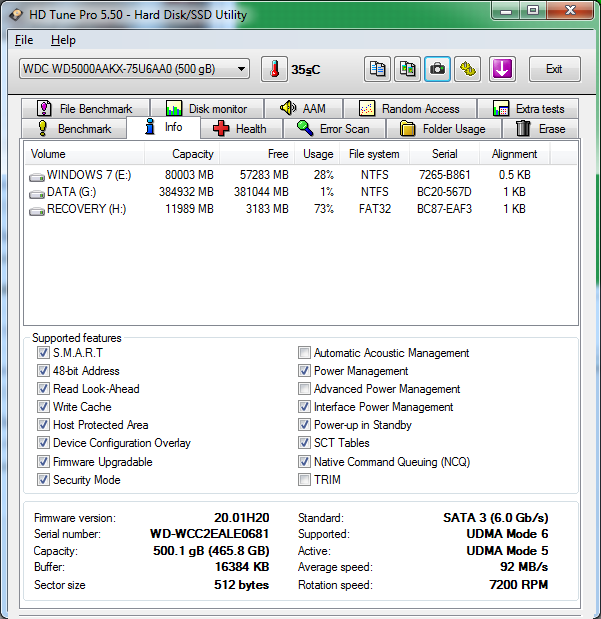Open the Disk monitor tab
The image size is (601, 619).
tap(207, 108)
